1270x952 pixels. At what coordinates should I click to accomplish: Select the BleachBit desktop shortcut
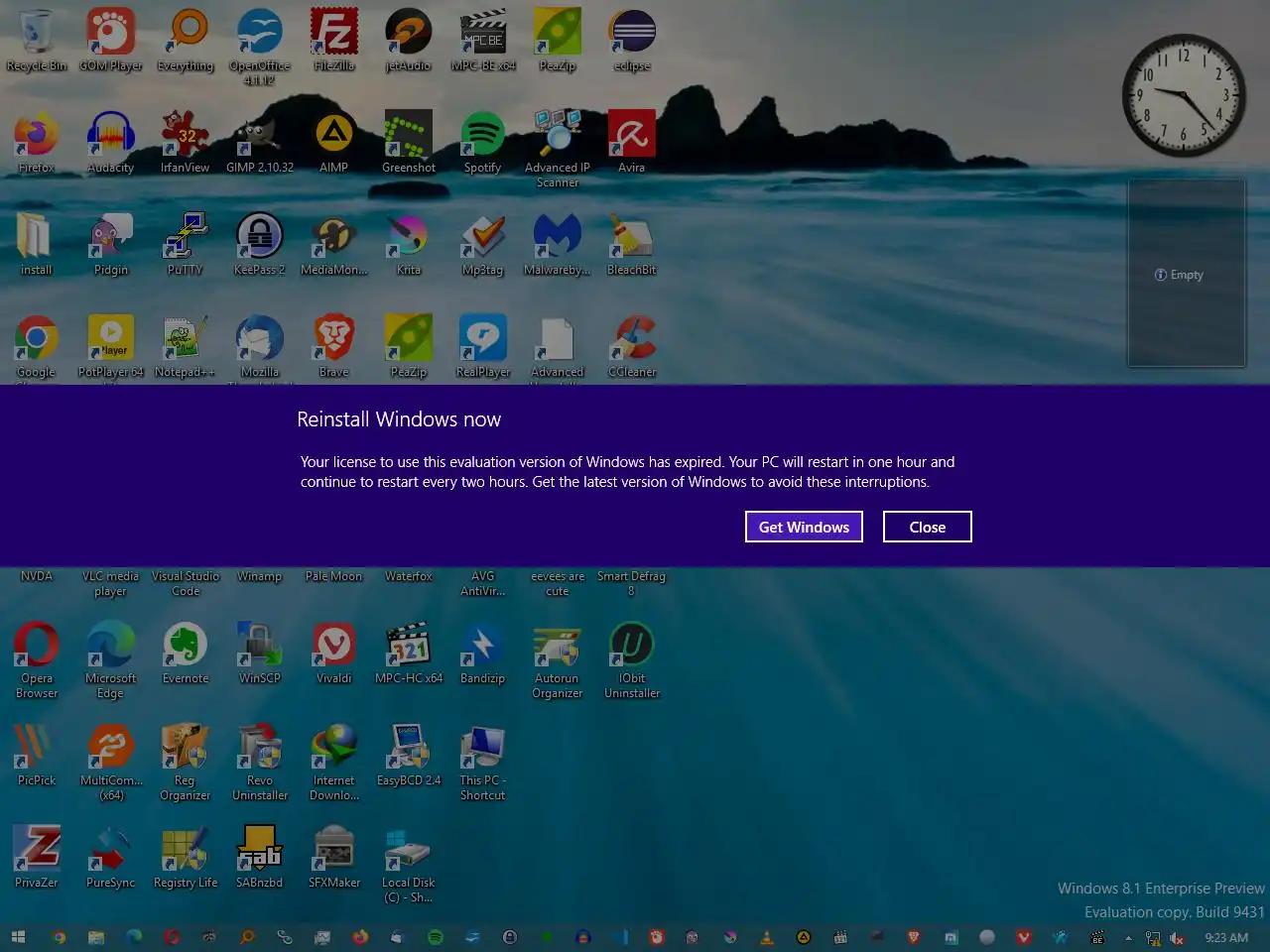[632, 244]
